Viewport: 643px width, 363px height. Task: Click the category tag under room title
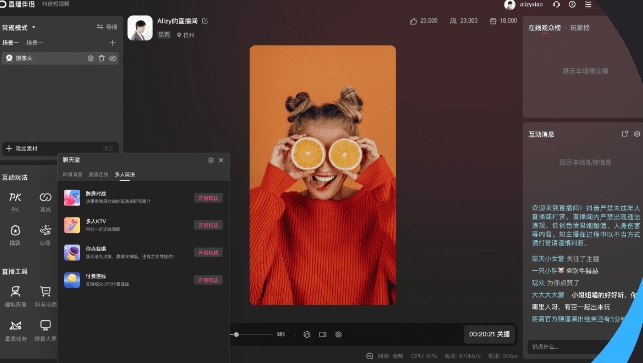click(164, 35)
